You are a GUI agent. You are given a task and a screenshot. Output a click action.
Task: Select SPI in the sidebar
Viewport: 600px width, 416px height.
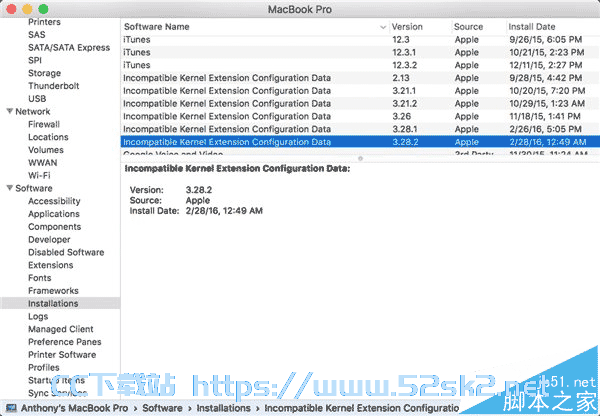35,60
